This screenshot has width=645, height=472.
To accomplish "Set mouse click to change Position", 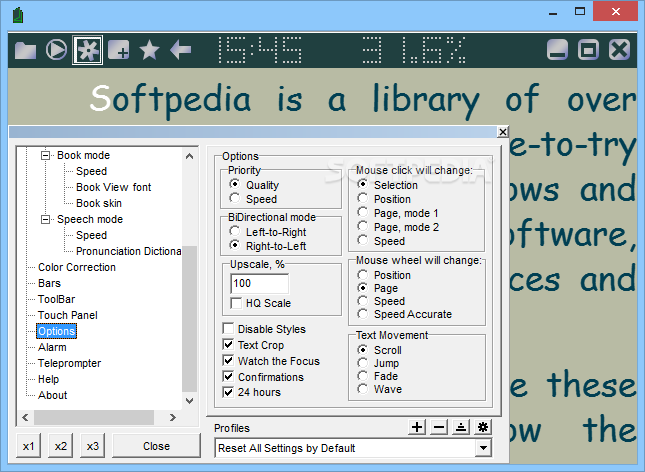I will coord(362,198).
